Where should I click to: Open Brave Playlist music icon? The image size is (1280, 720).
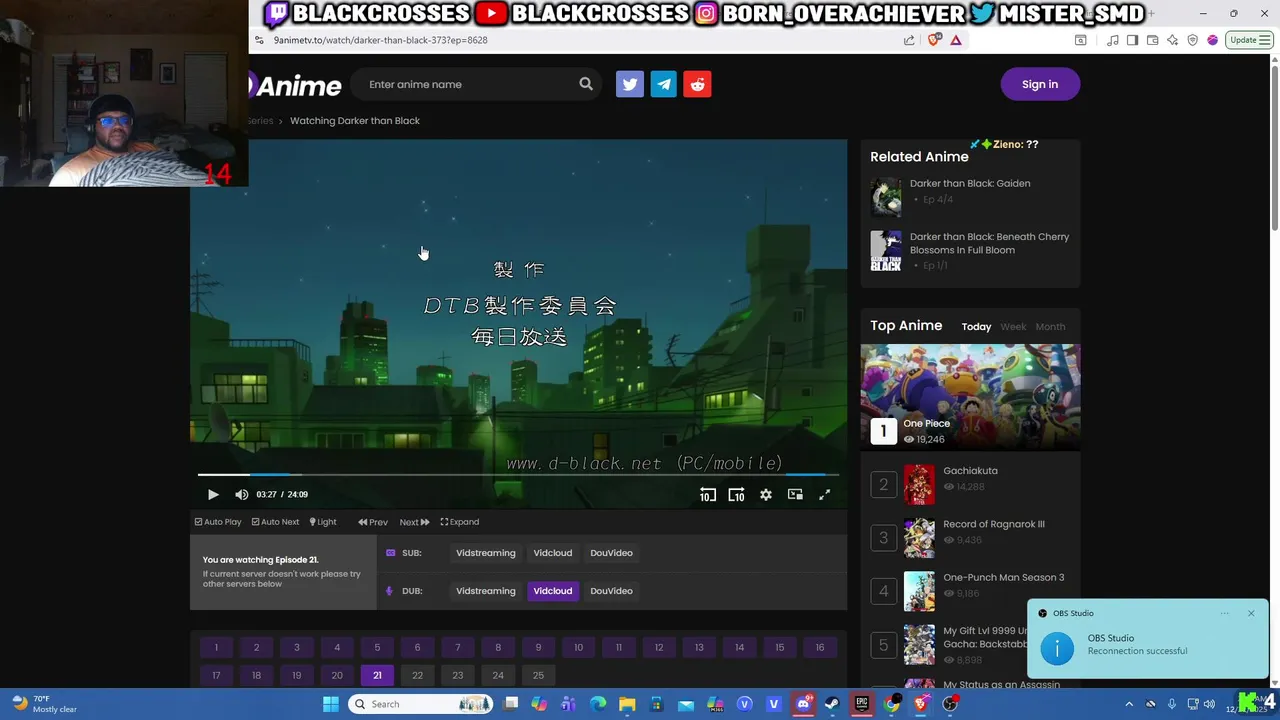[1113, 40]
